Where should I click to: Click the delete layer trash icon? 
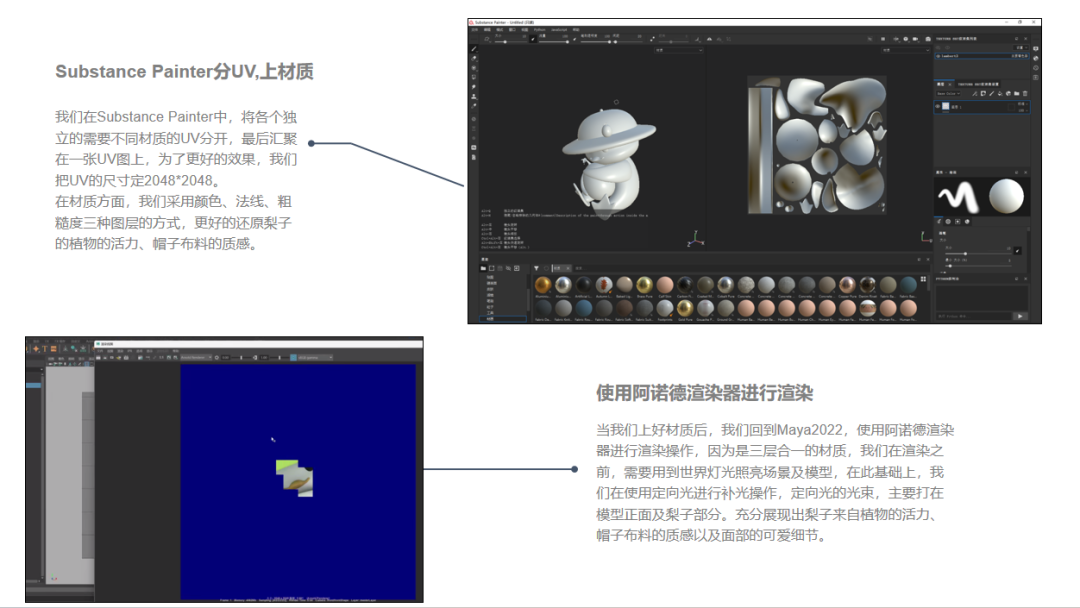1025,93
